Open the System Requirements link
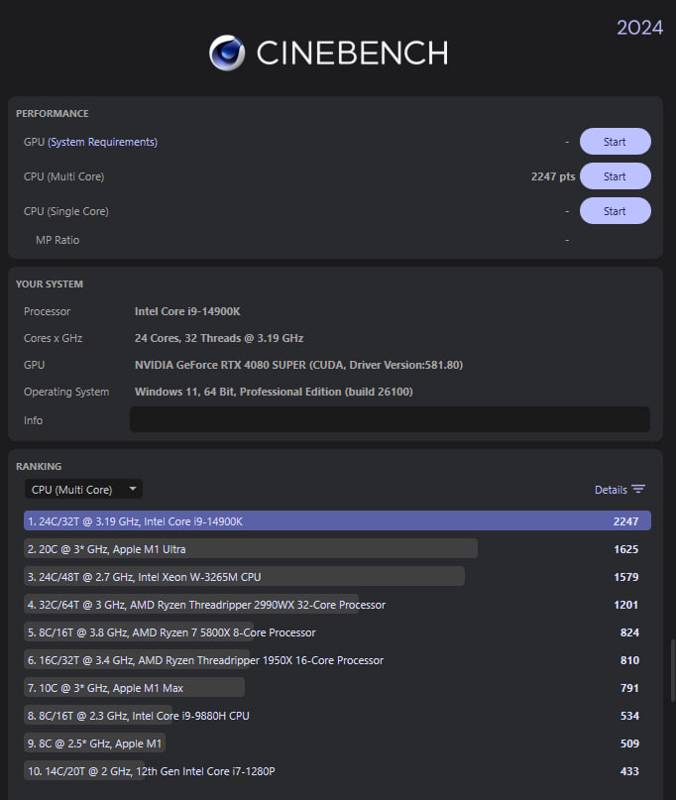The width and height of the screenshot is (676, 800). point(103,142)
